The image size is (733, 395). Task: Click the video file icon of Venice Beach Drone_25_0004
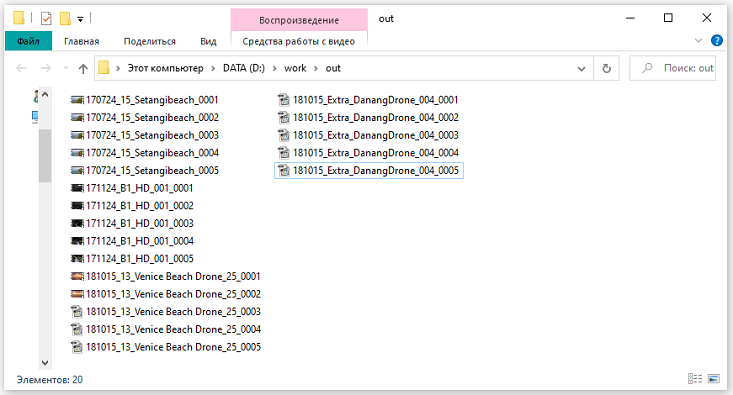tap(77, 330)
